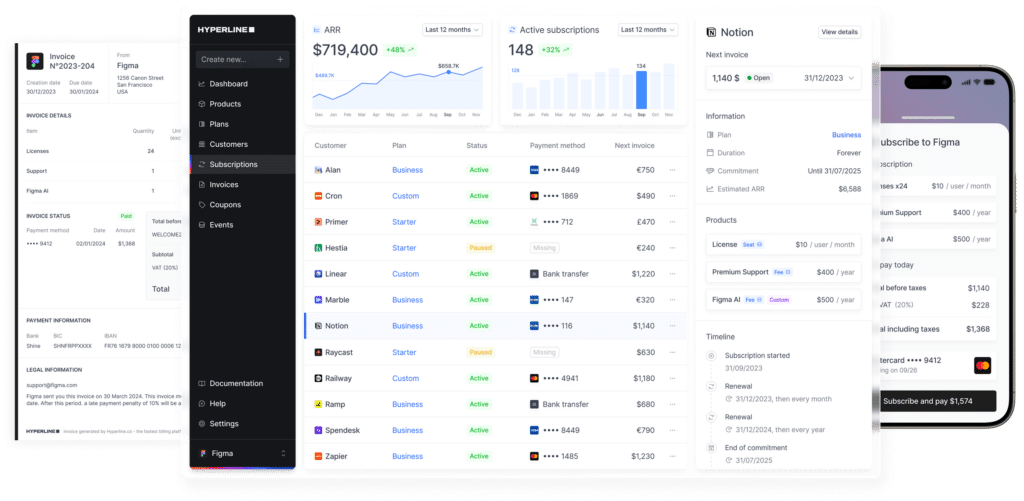The image size is (1024, 501).
Task: Open the Figma workspace switcher
Action: (242, 453)
